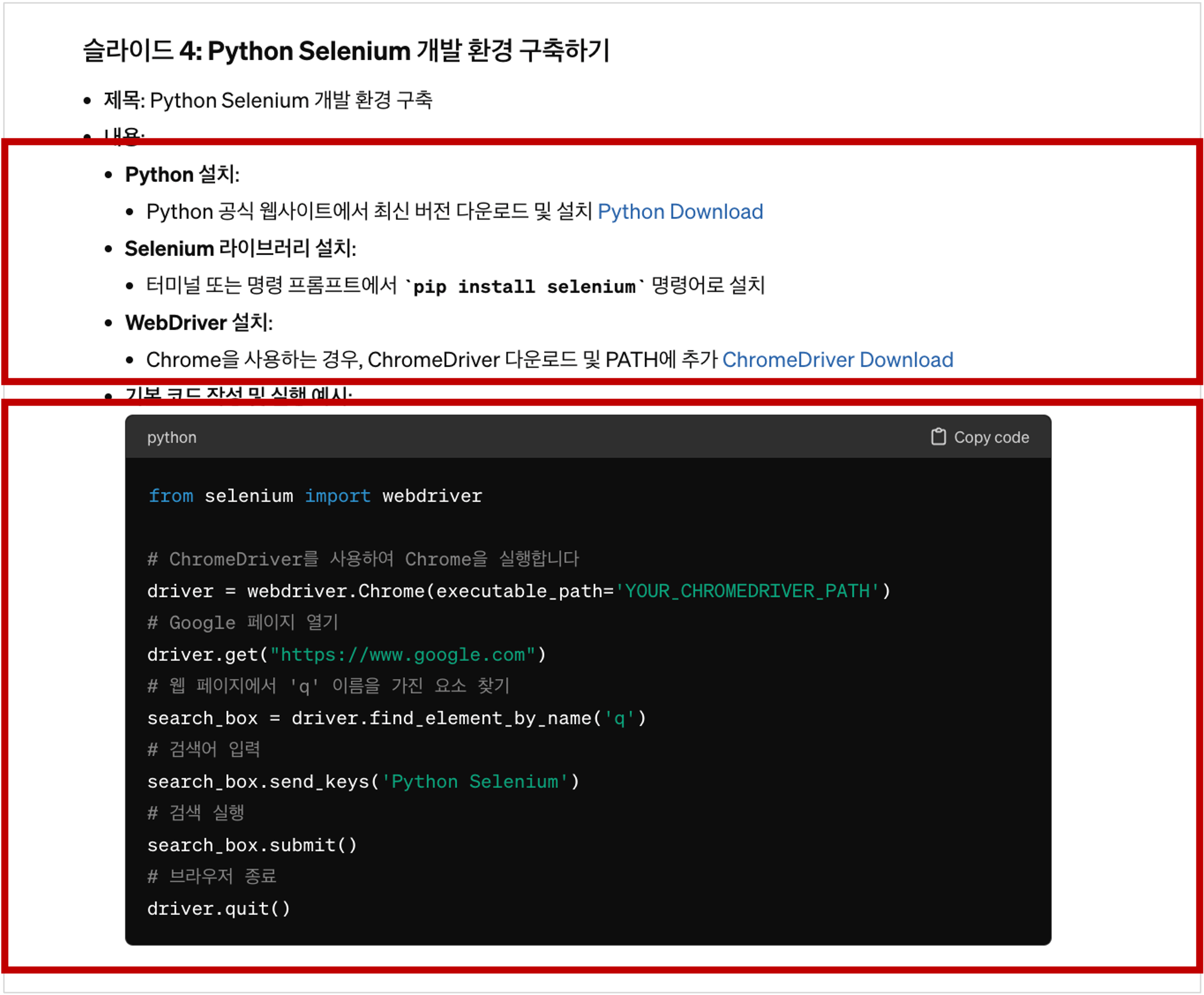Click the 'Selenium 라이브러리 설치:' heading
The width and height of the screenshot is (1204, 995).
click(240, 248)
